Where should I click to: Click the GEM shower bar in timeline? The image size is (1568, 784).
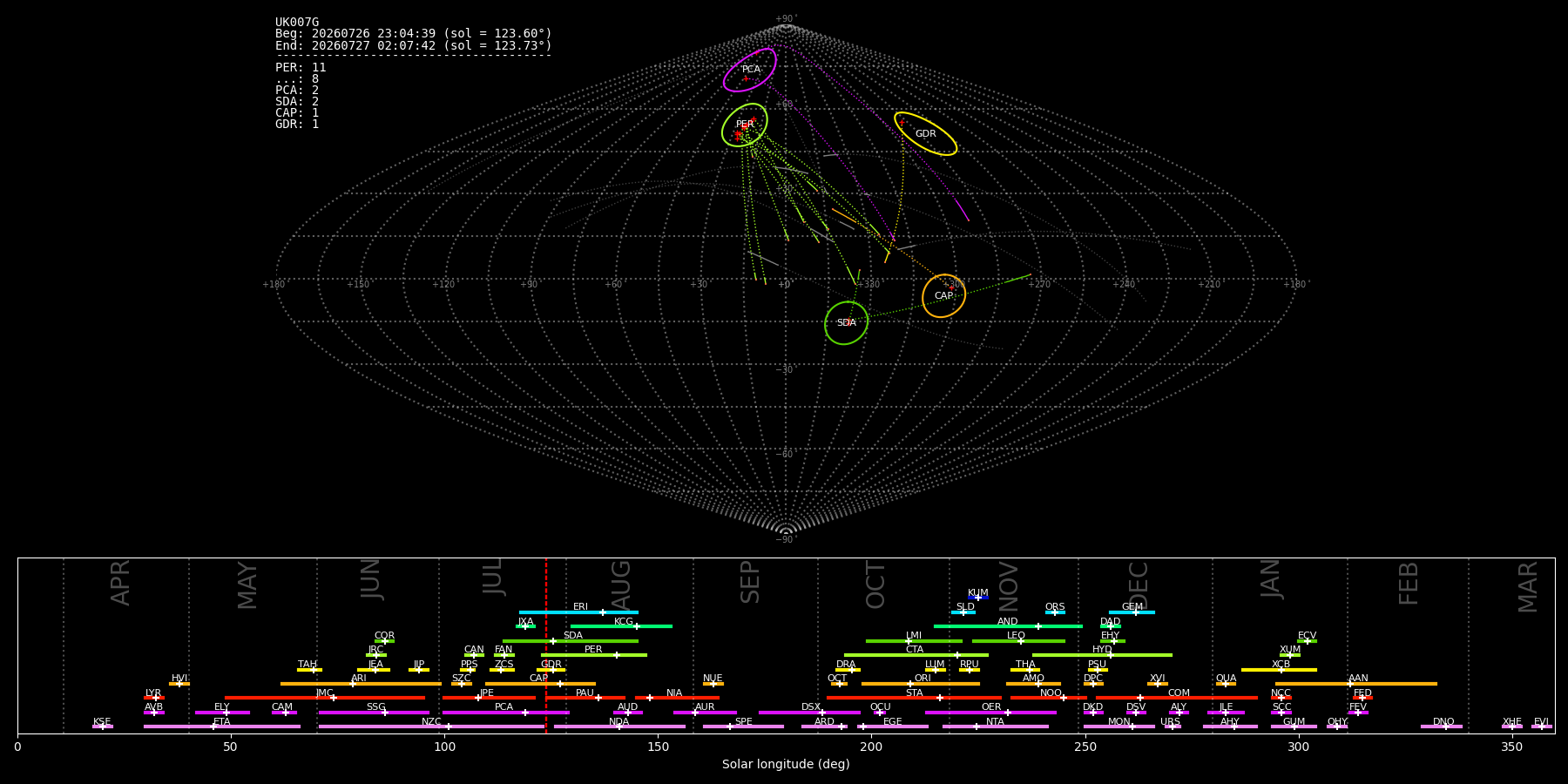click(x=1132, y=612)
